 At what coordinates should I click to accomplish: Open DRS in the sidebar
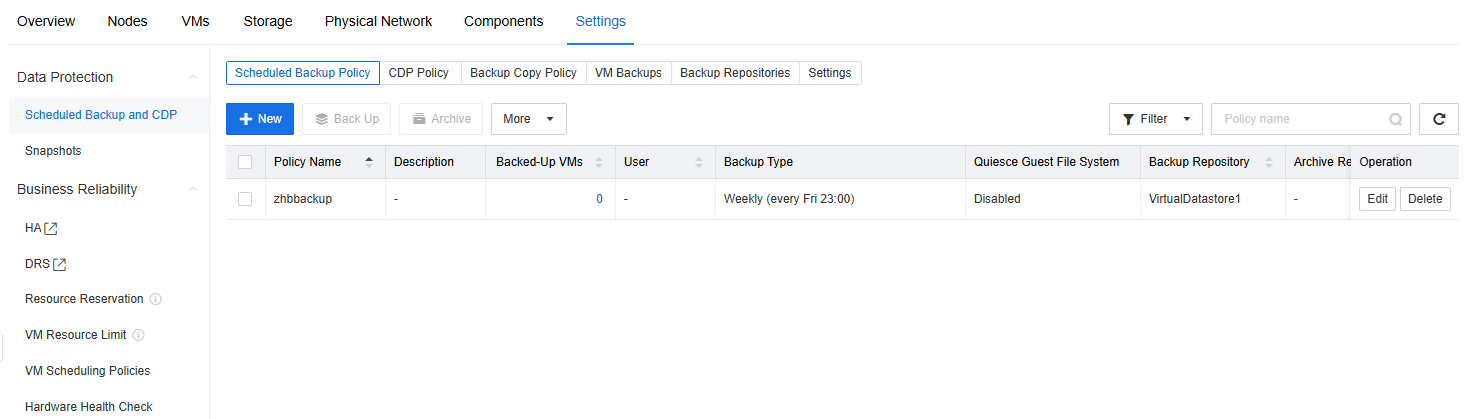point(37,264)
